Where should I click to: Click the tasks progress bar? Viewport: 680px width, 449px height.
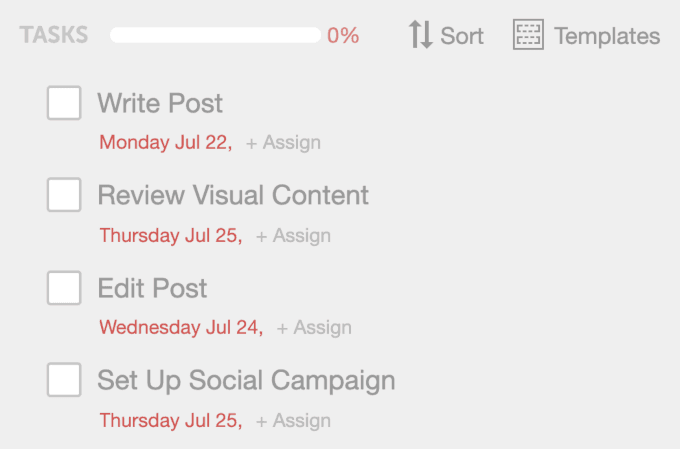point(215,35)
